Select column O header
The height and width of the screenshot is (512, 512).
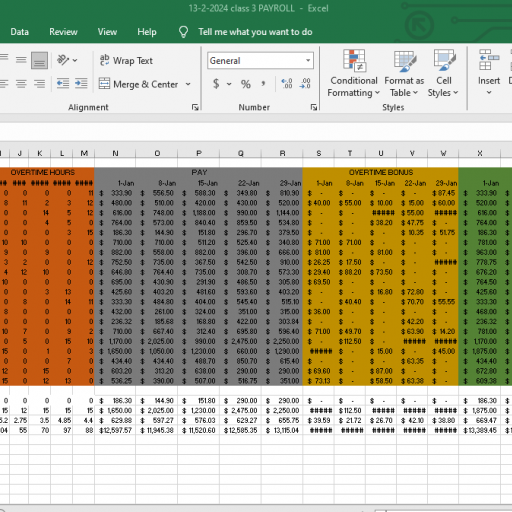coord(157,153)
